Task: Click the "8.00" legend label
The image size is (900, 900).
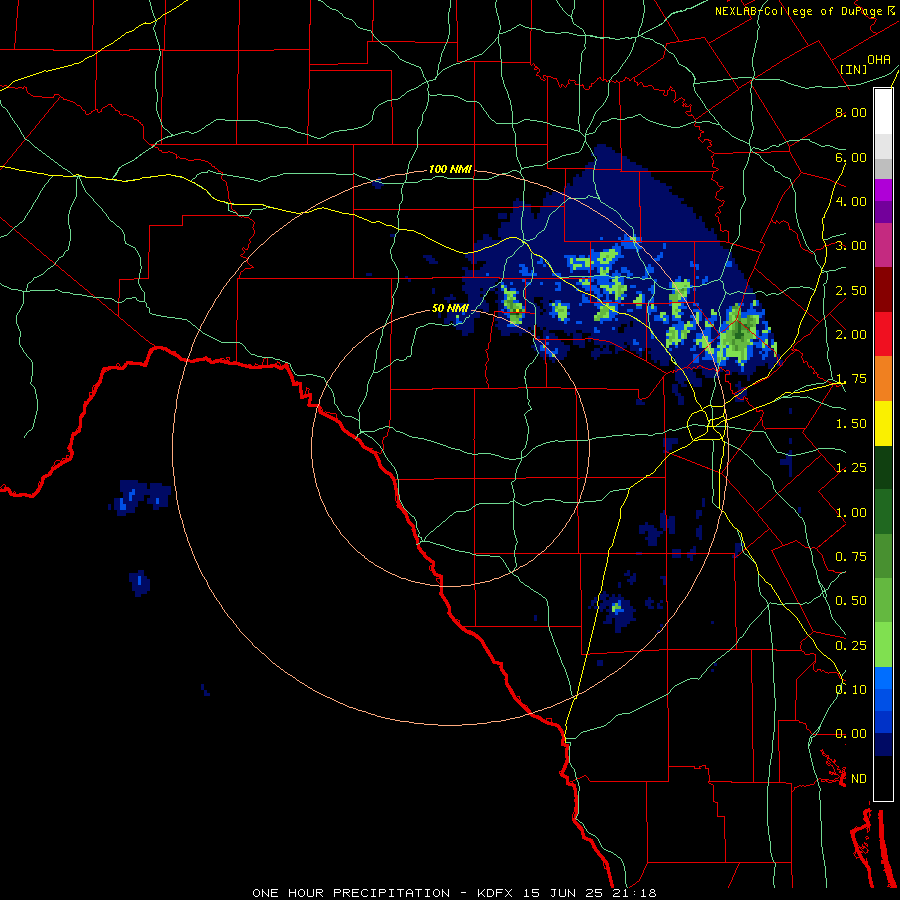Action: pyautogui.click(x=851, y=112)
